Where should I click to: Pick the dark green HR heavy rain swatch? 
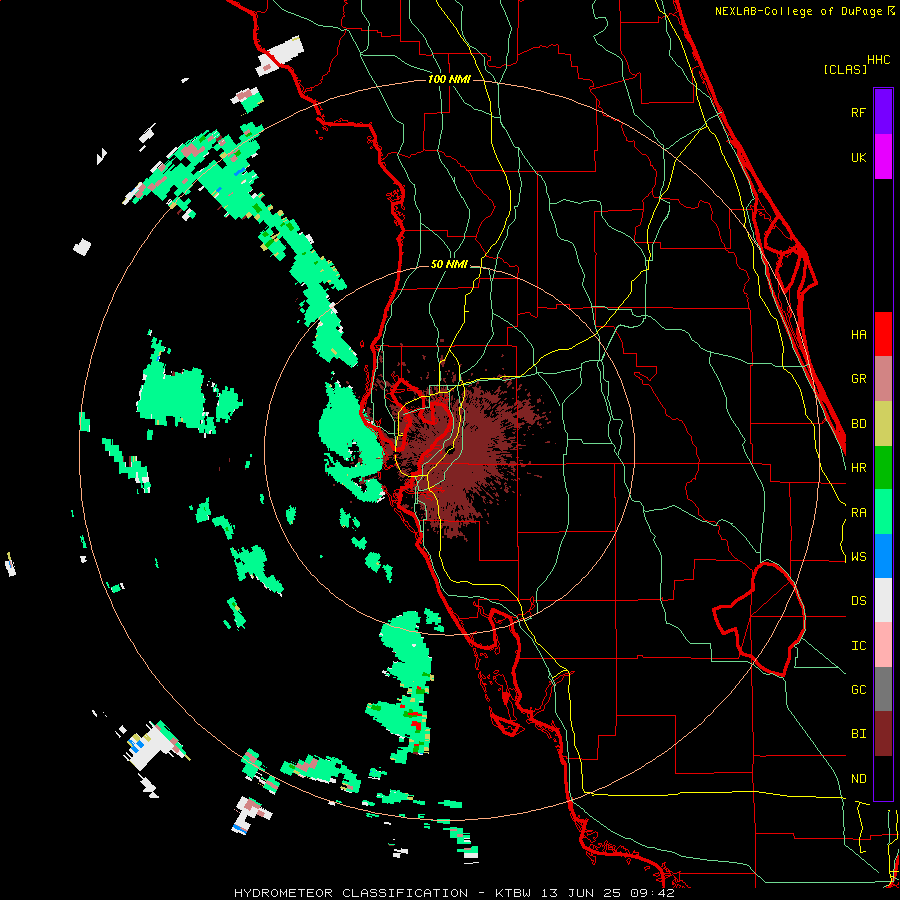[883, 467]
